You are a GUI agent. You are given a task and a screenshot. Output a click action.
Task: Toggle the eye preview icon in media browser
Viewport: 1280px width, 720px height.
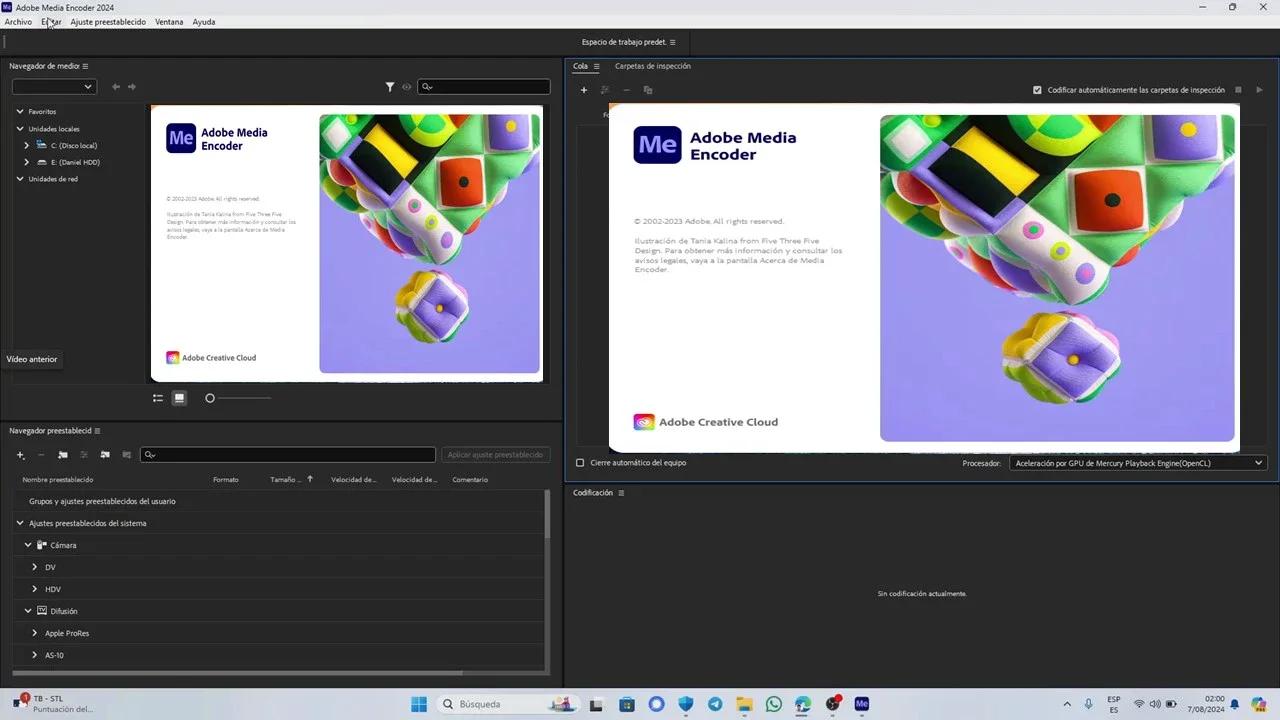click(x=407, y=87)
